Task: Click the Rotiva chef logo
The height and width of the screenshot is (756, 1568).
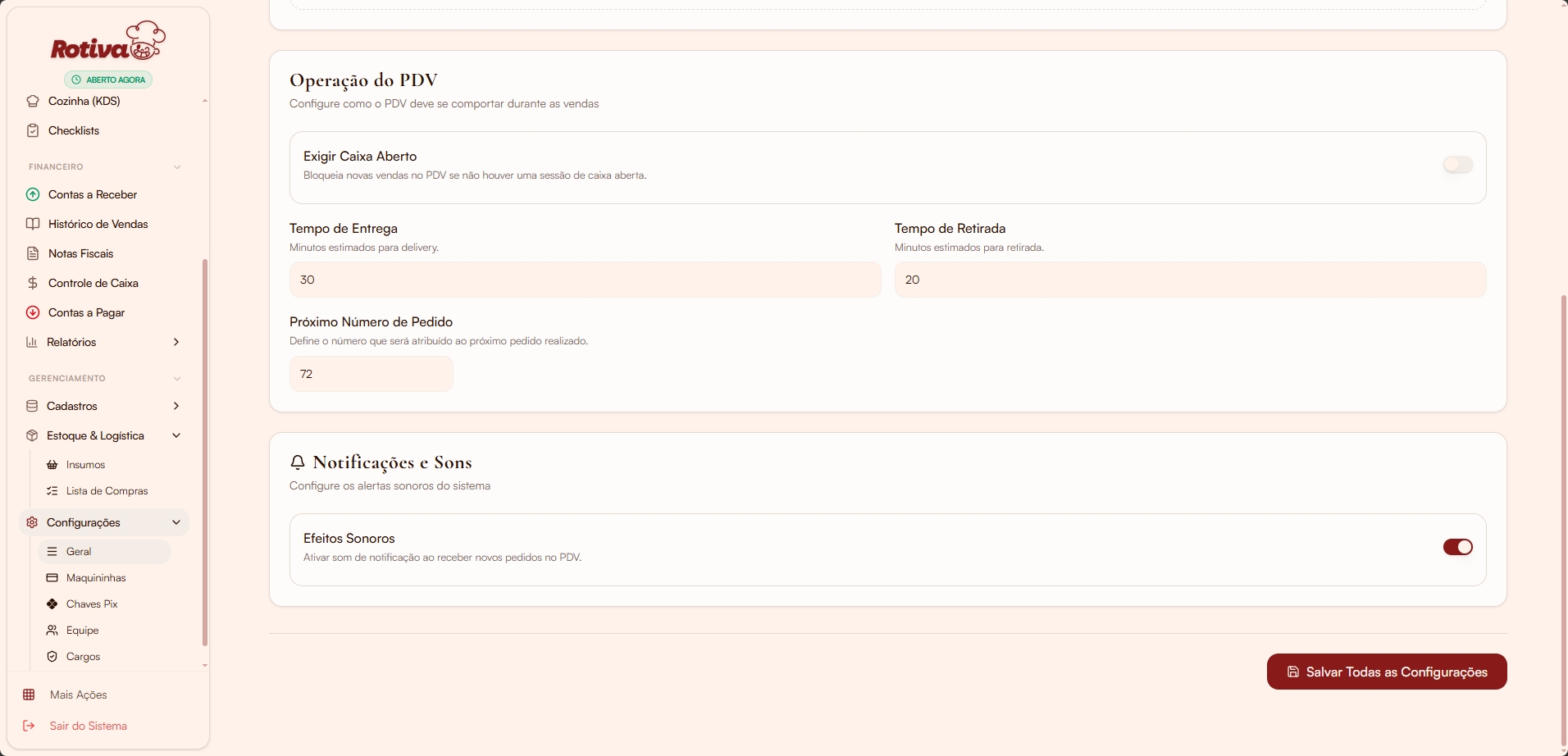Action: [x=108, y=41]
